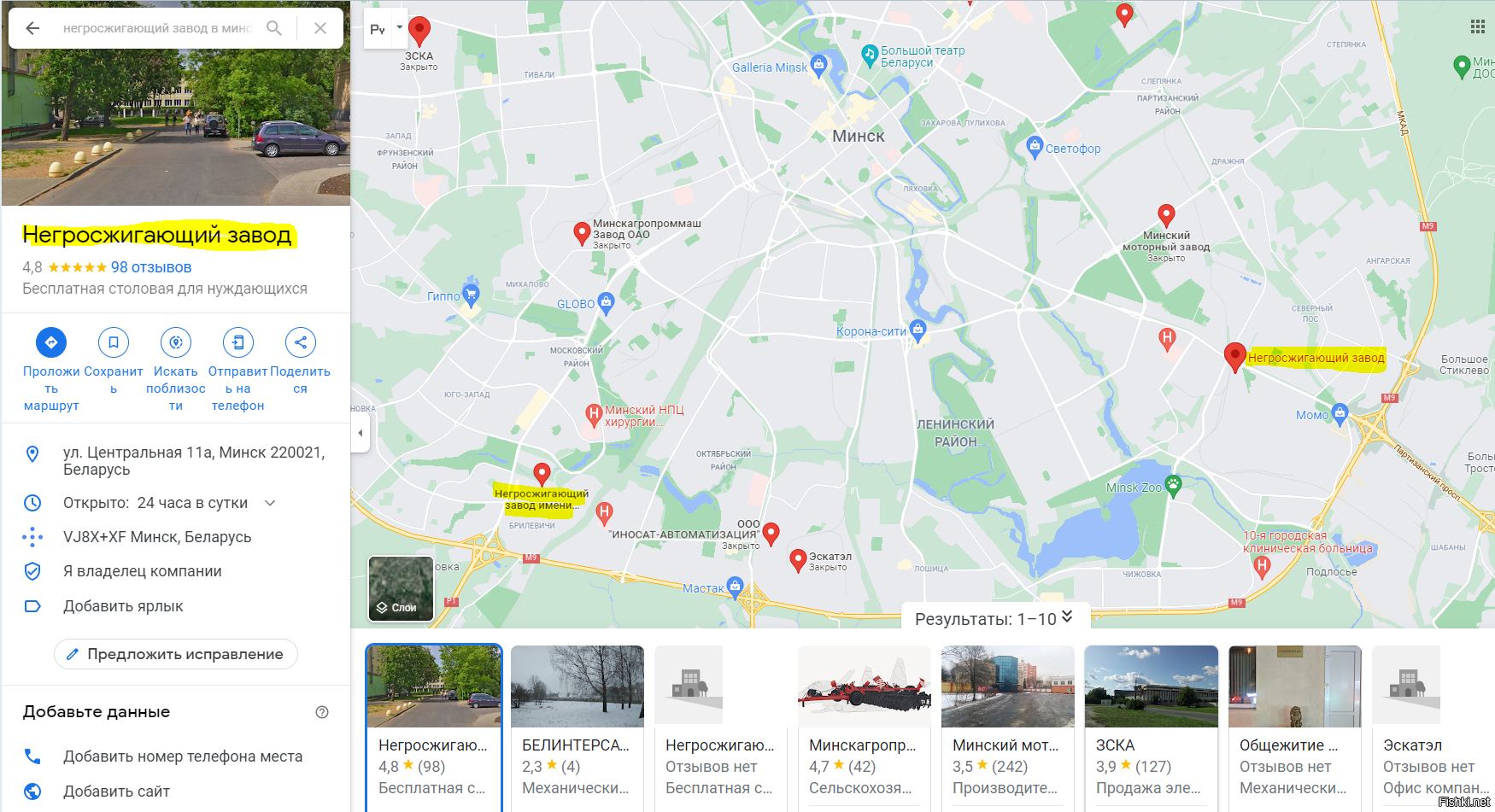Share place with Поделиться icon
Image resolution: width=1495 pixels, height=812 pixels.
point(301,342)
